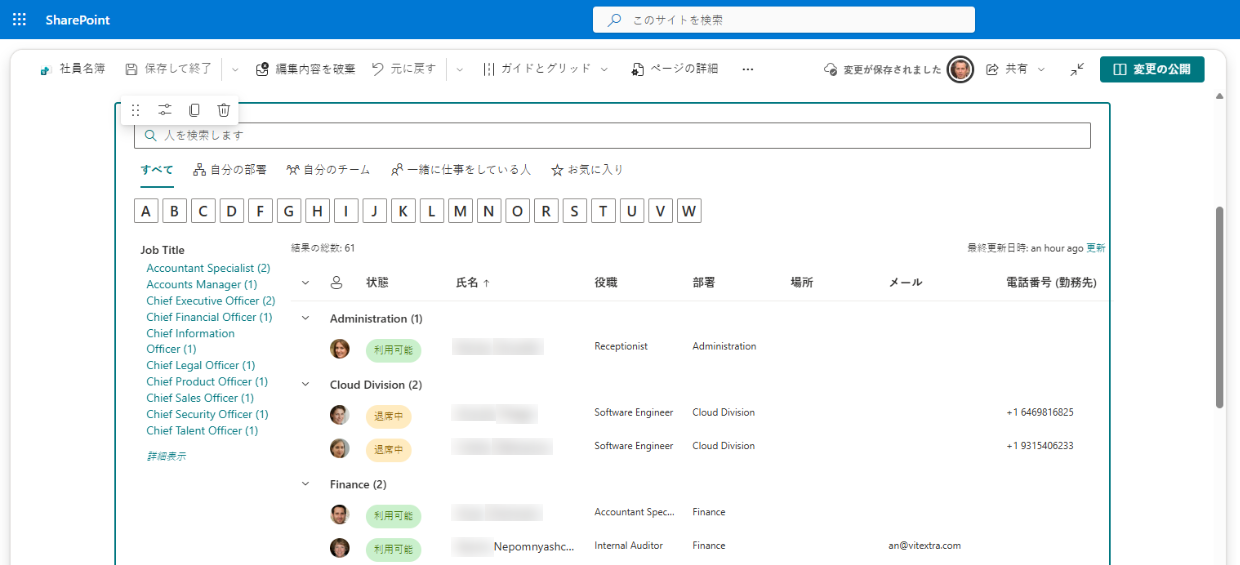Publish changes with 変更の公開

click(1152, 69)
